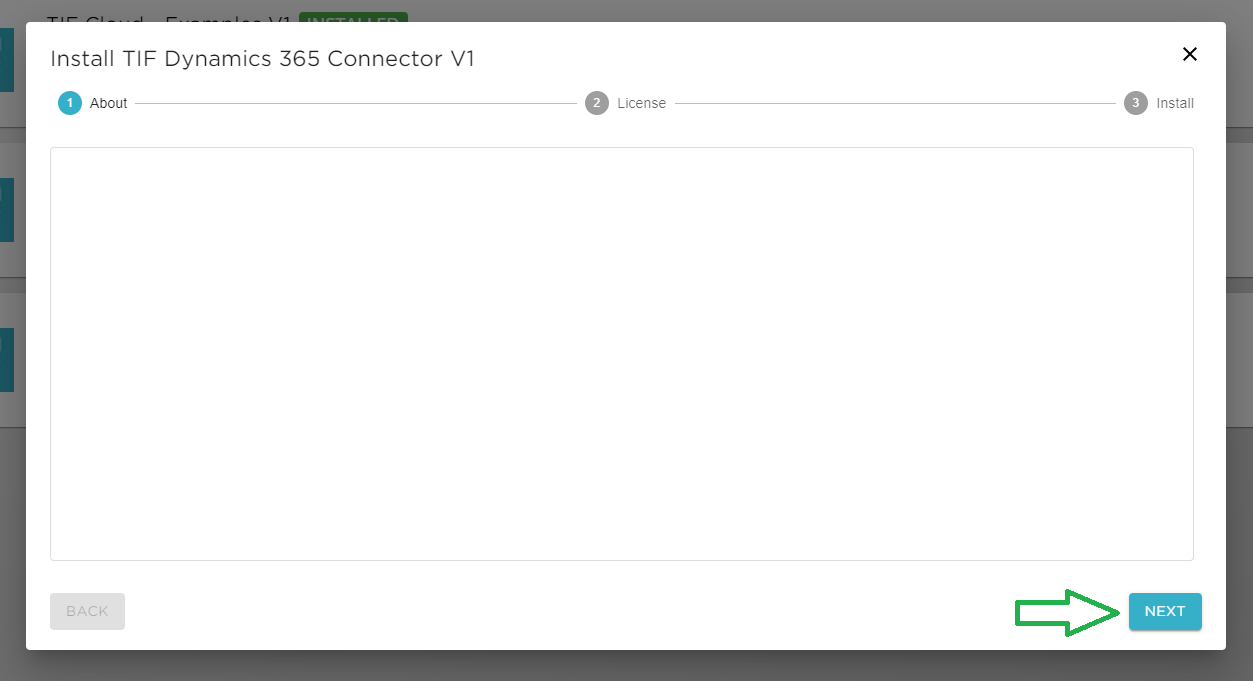This screenshot has width=1253, height=681.
Task: Go to the License step label
Action: coord(641,103)
